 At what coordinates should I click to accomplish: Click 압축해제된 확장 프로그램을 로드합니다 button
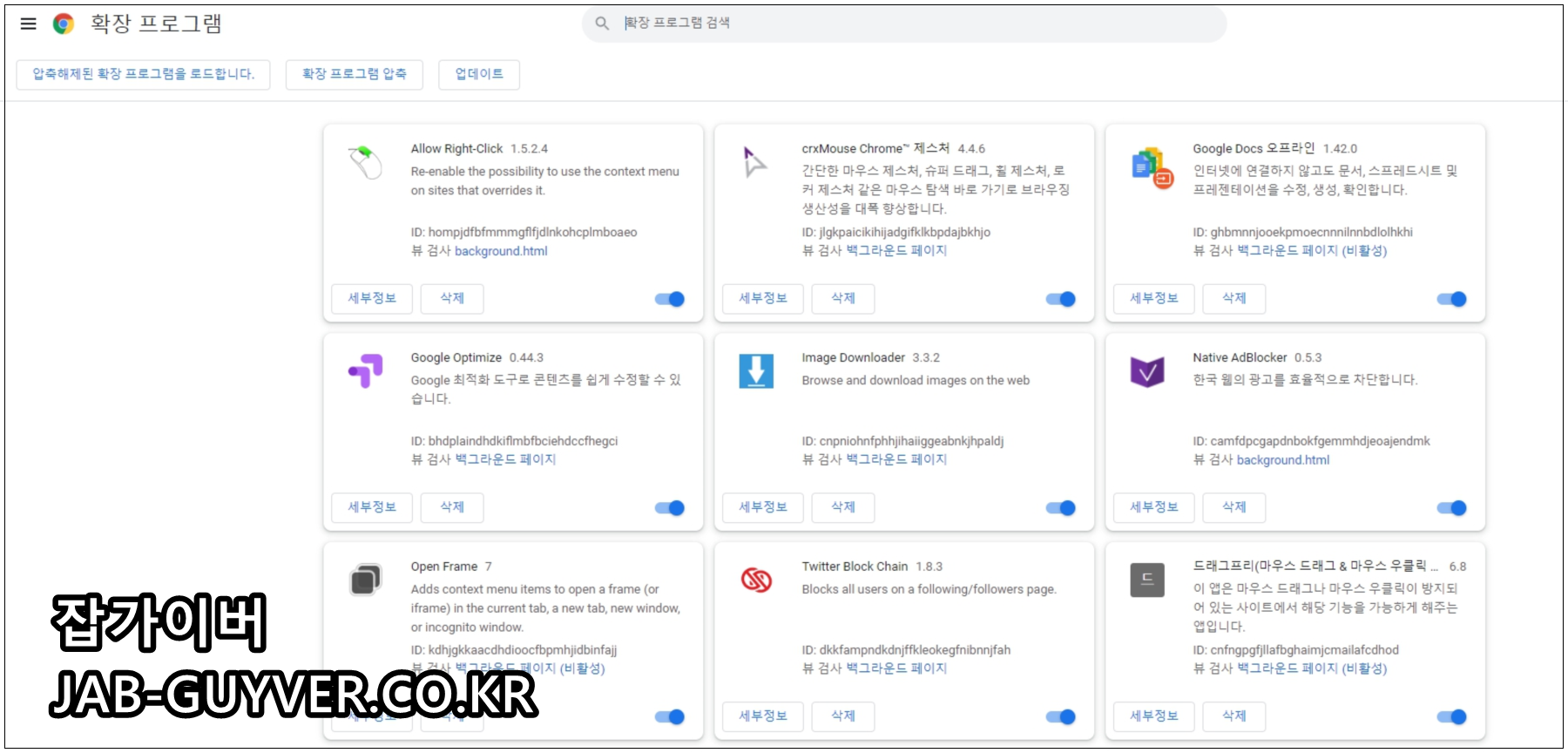[144, 74]
